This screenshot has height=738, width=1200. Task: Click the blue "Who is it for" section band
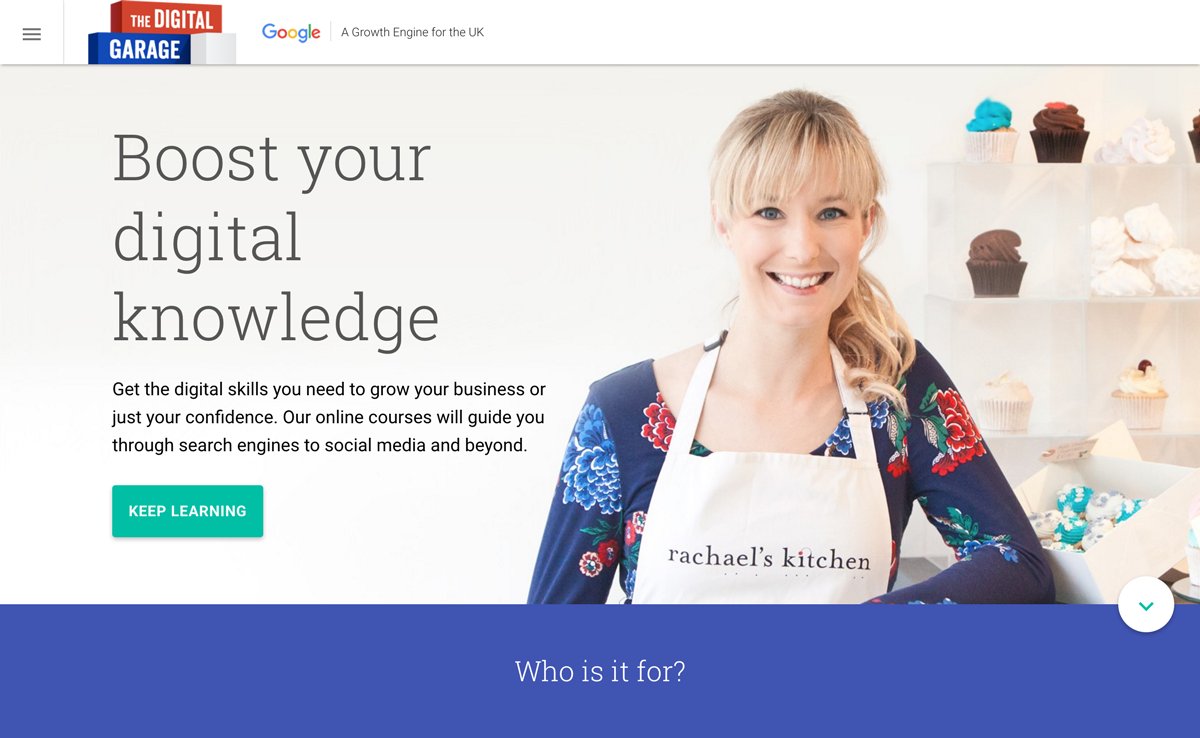pos(600,671)
